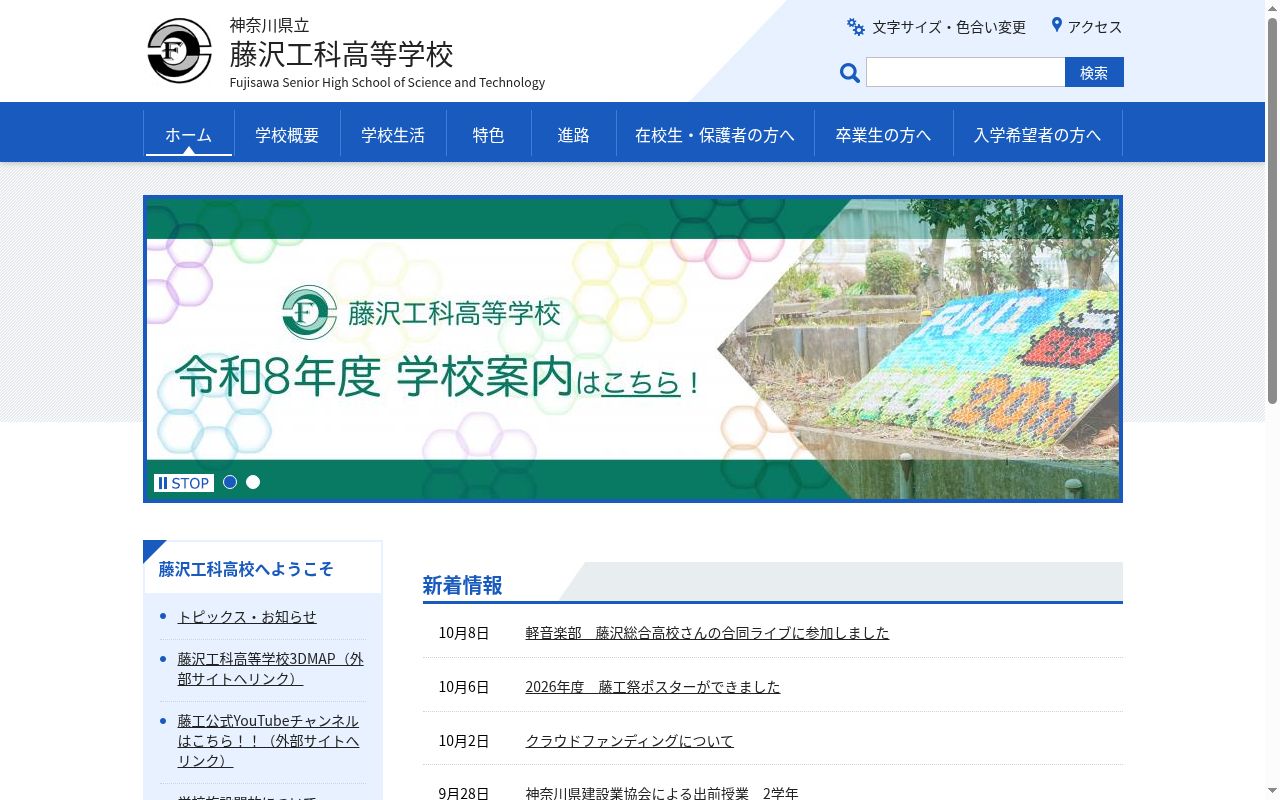Screen dimensions: 1280x800
Task: Open 神奈川県建設業協会による出前授業 news article
Action: pyautogui.click(x=662, y=792)
